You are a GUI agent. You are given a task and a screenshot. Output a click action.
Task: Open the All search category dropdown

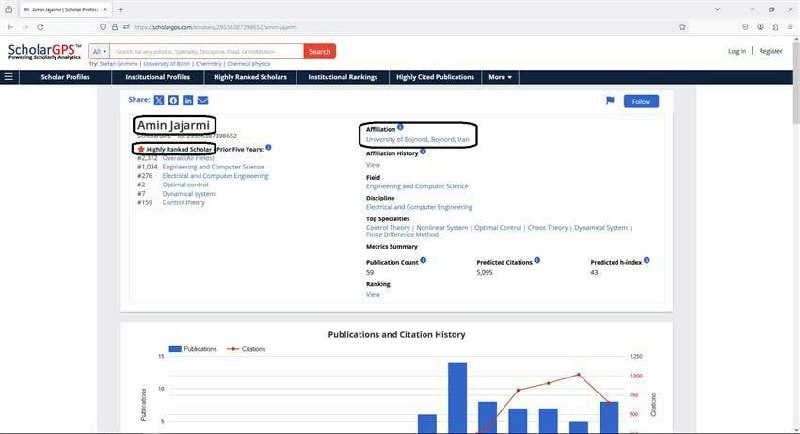pyautogui.click(x=99, y=52)
